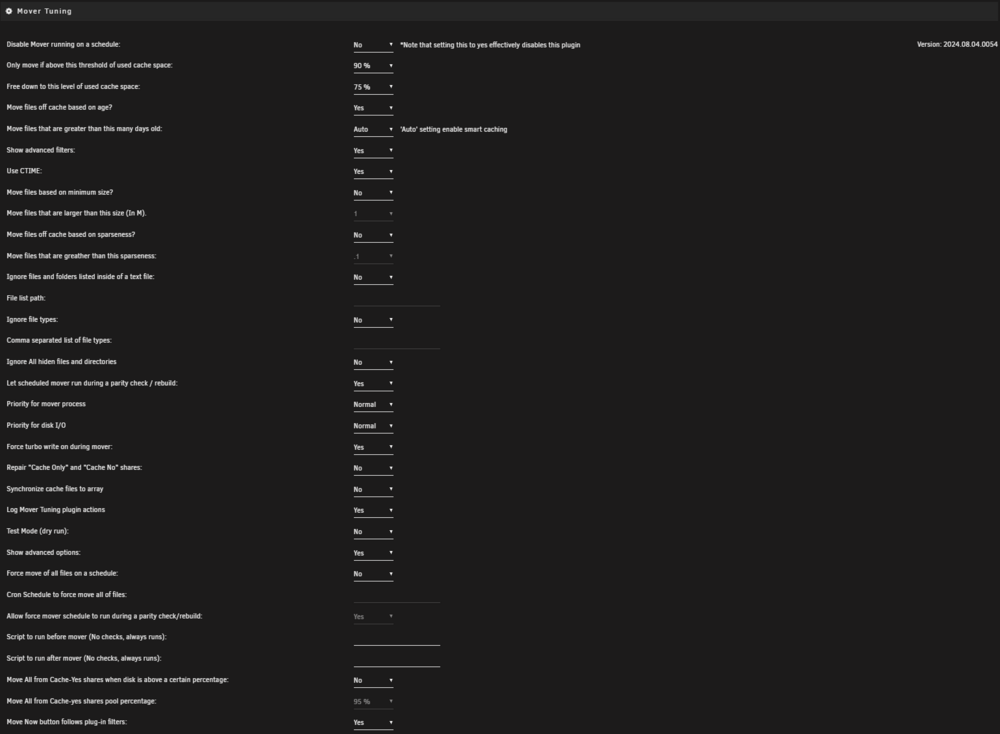Open 'Move files off cache based on sparseness' dropdown
The height and width of the screenshot is (734, 1000).
click(373, 235)
